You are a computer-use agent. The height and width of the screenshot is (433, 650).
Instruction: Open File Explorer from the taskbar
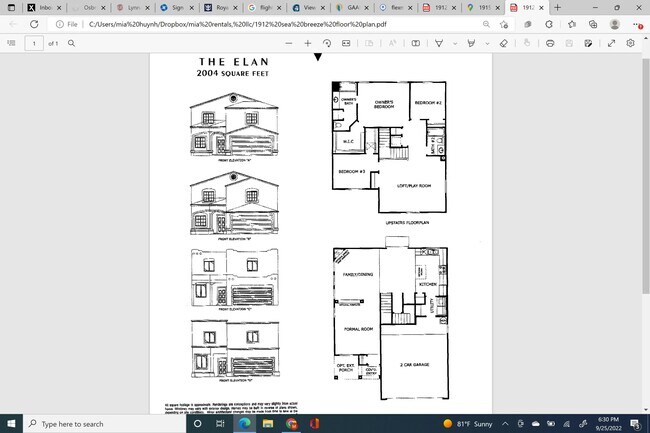point(268,423)
